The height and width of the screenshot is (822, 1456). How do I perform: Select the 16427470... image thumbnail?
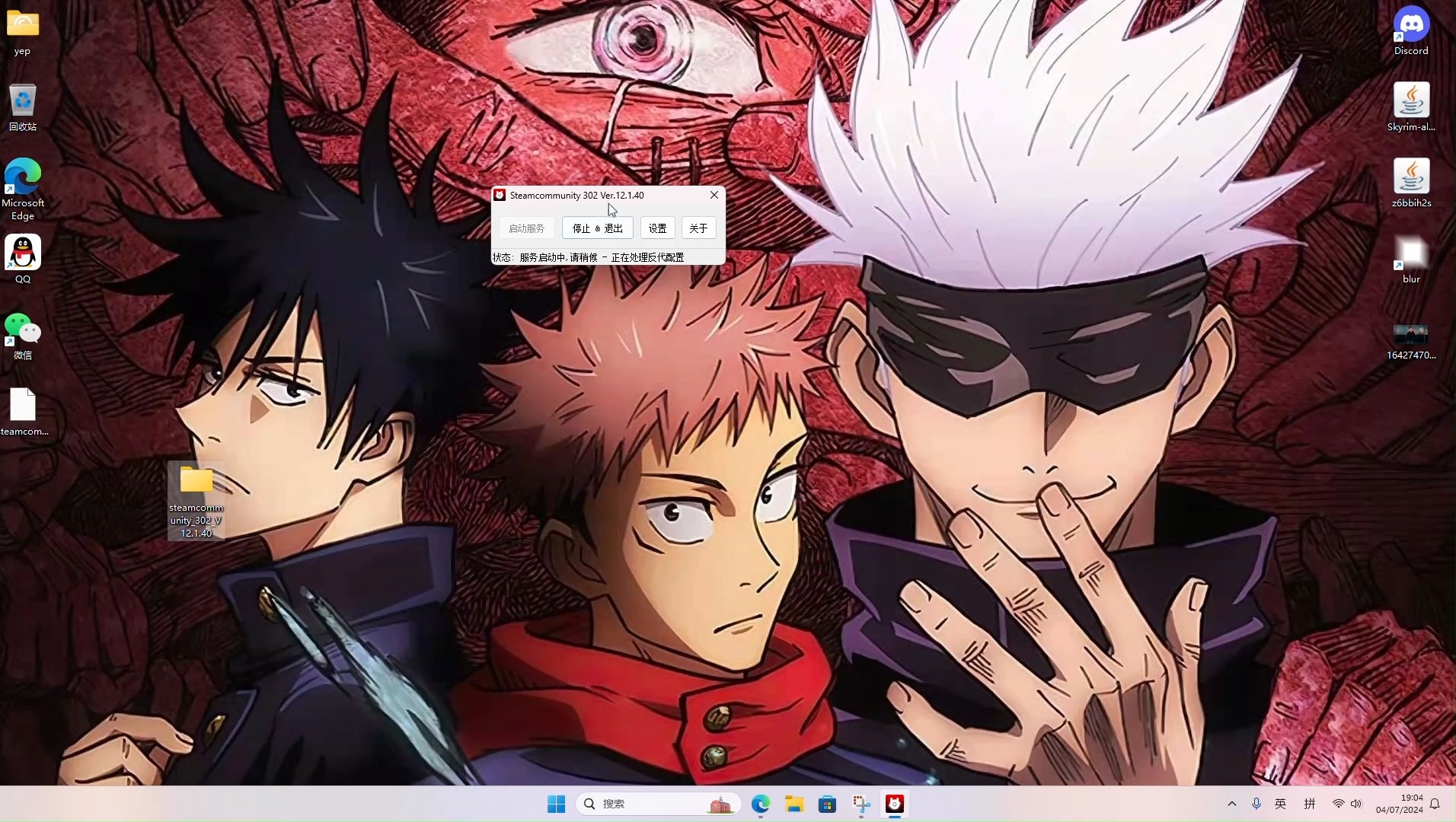coord(1411,339)
